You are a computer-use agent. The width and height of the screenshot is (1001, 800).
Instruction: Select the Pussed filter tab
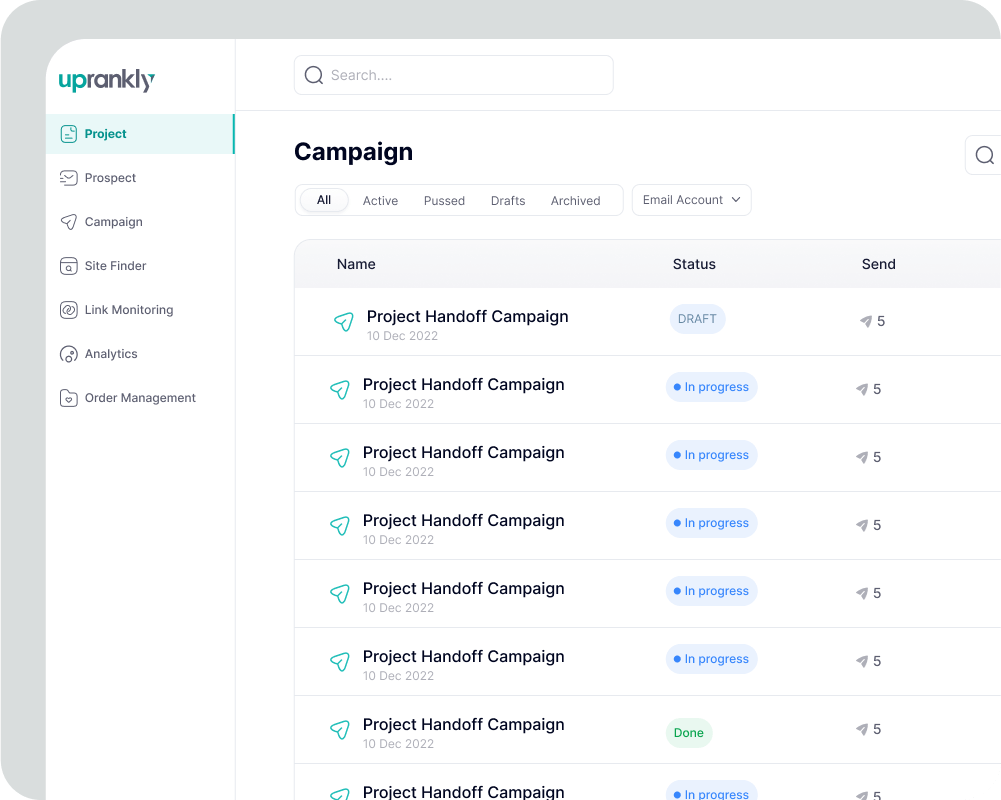pyautogui.click(x=444, y=201)
